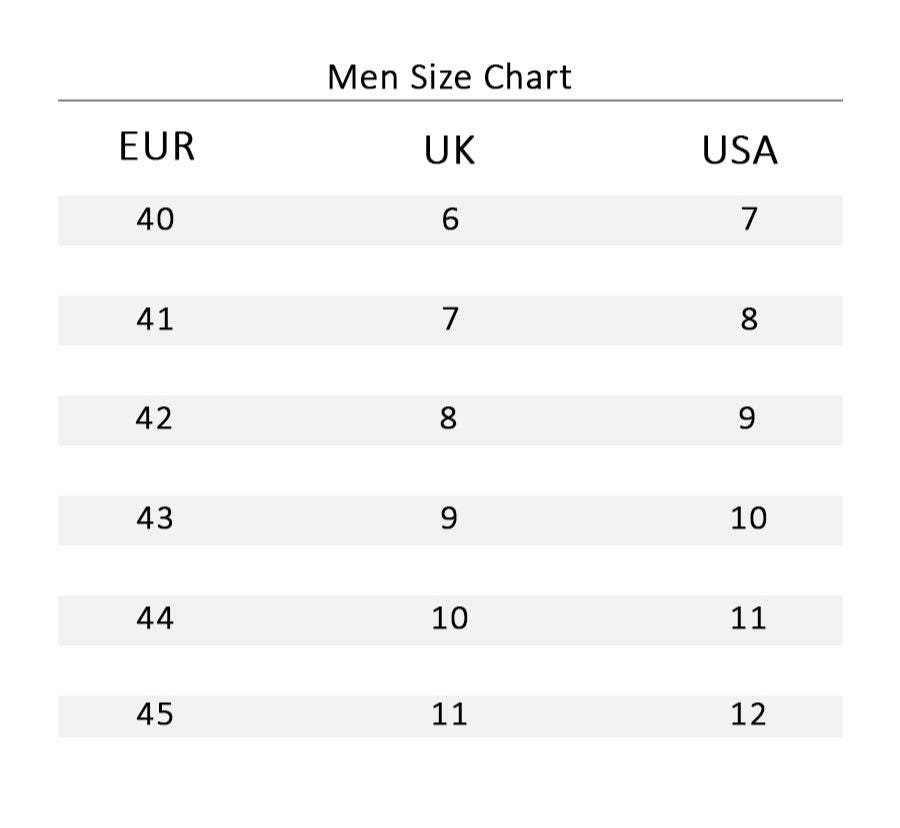900x828 pixels.
Task: Click UK size 10 cell
Action: click(449, 619)
